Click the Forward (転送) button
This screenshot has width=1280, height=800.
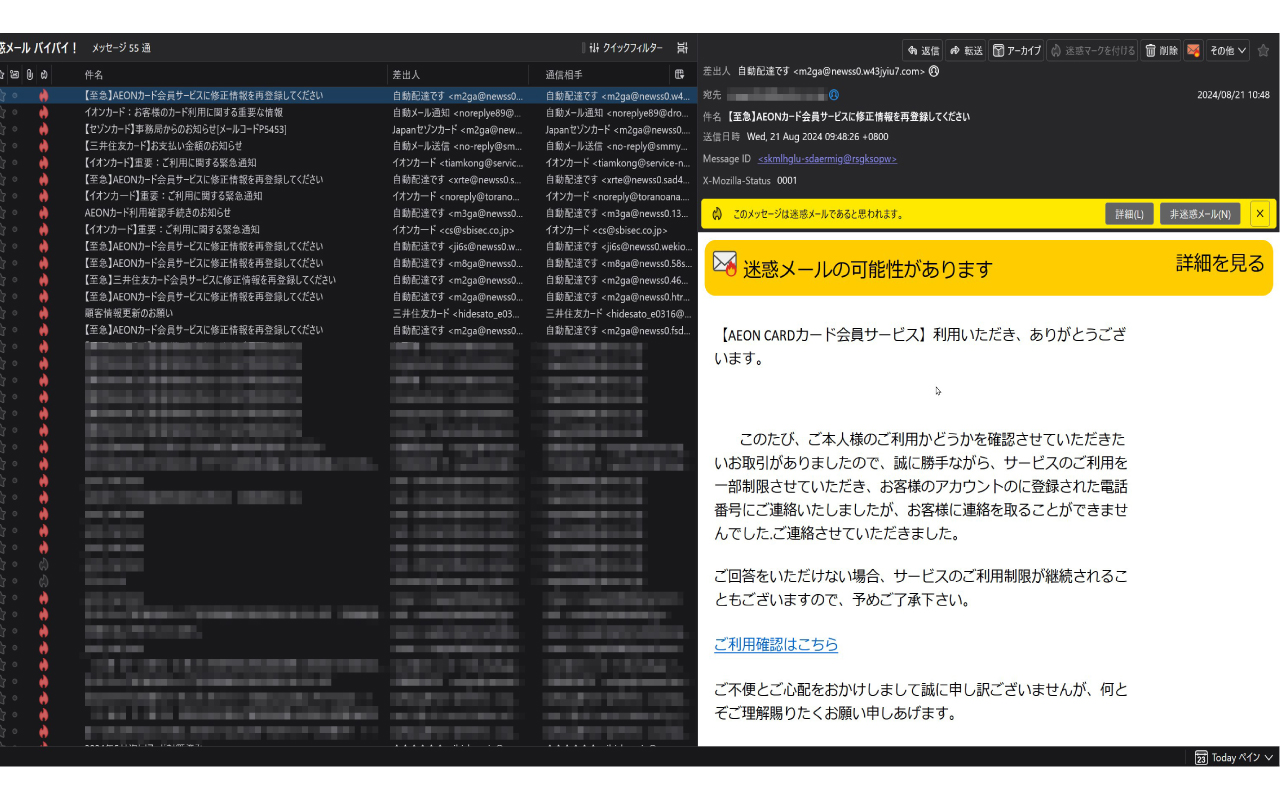point(966,50)
